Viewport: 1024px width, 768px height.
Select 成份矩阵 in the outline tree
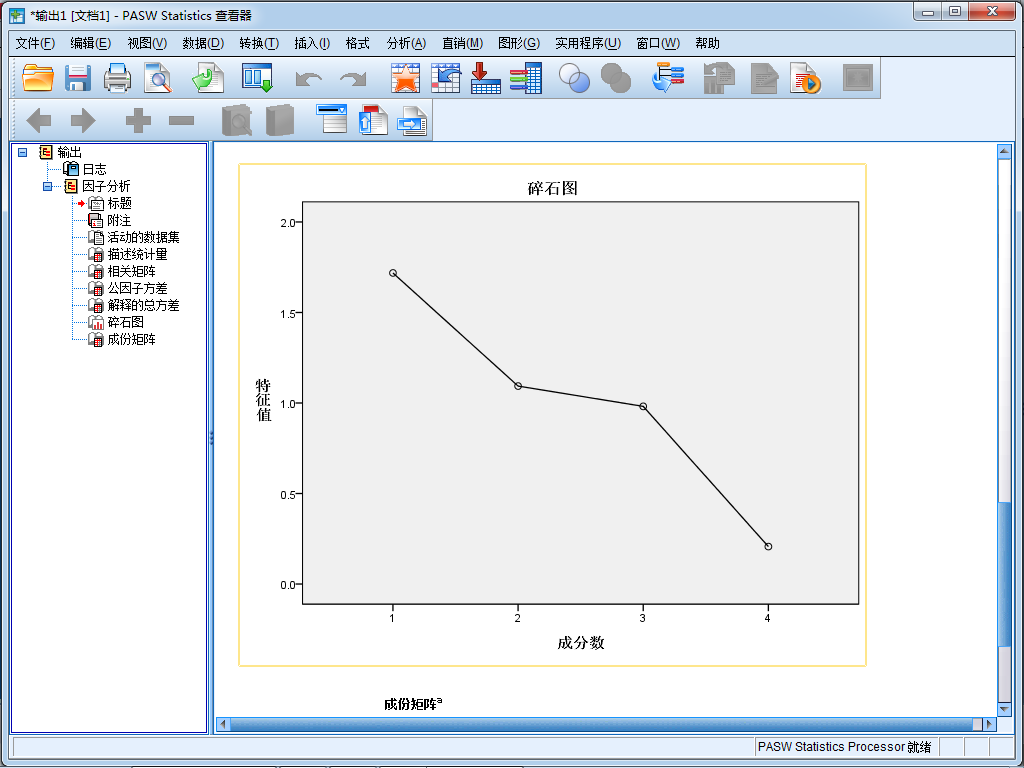pos(131,339)
